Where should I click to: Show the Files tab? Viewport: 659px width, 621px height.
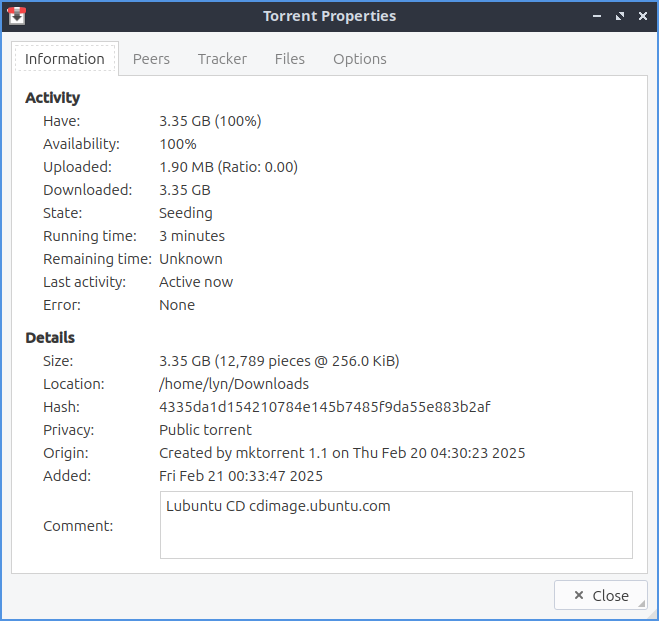coord(290,59)
